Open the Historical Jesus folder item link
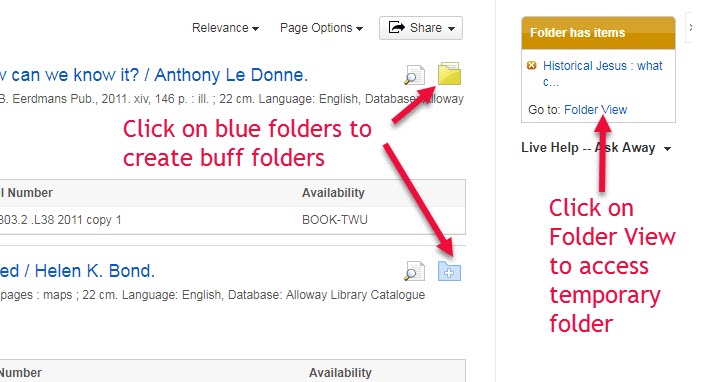 (602, 73)
